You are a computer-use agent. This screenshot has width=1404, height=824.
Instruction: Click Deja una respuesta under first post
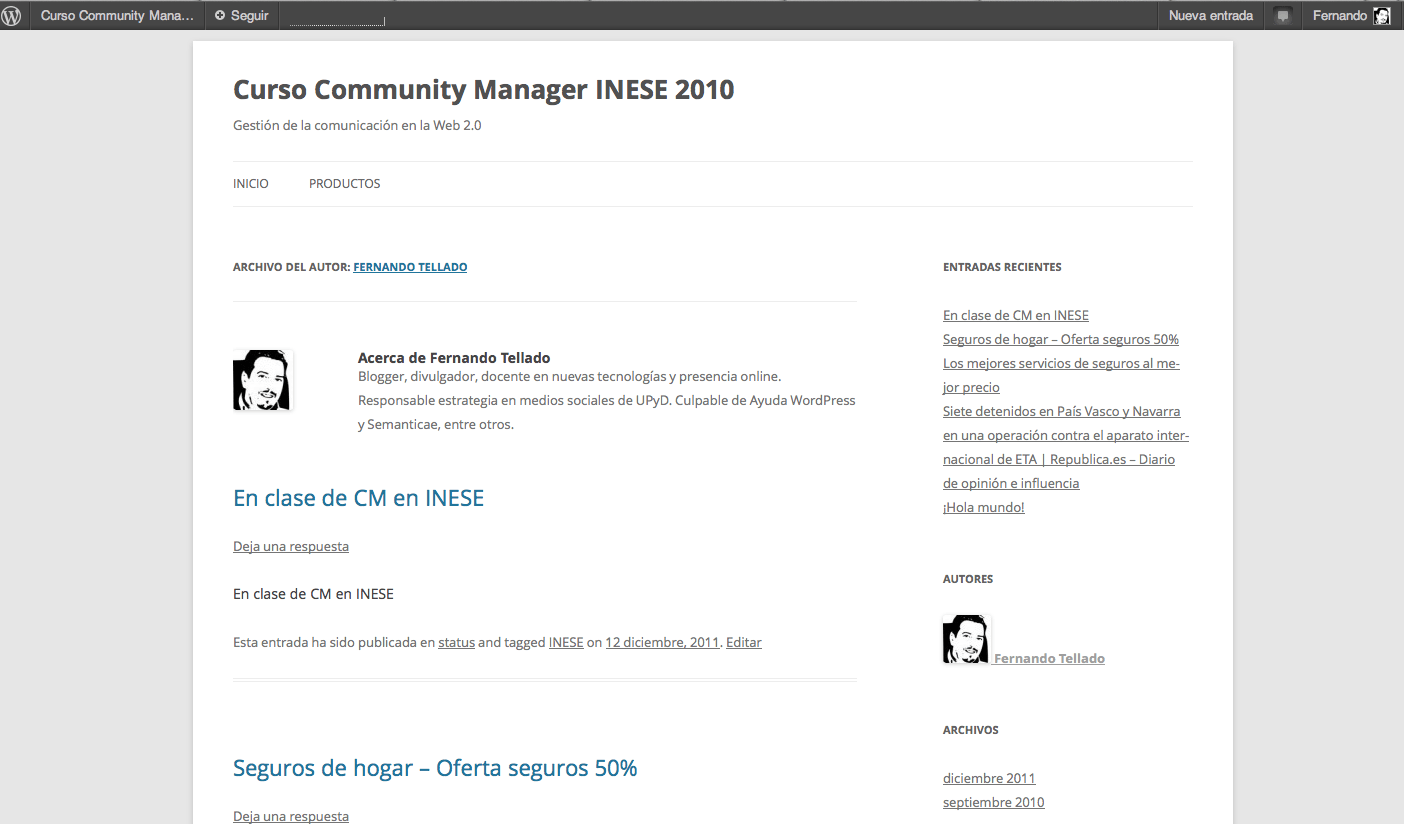pos(291,546)
